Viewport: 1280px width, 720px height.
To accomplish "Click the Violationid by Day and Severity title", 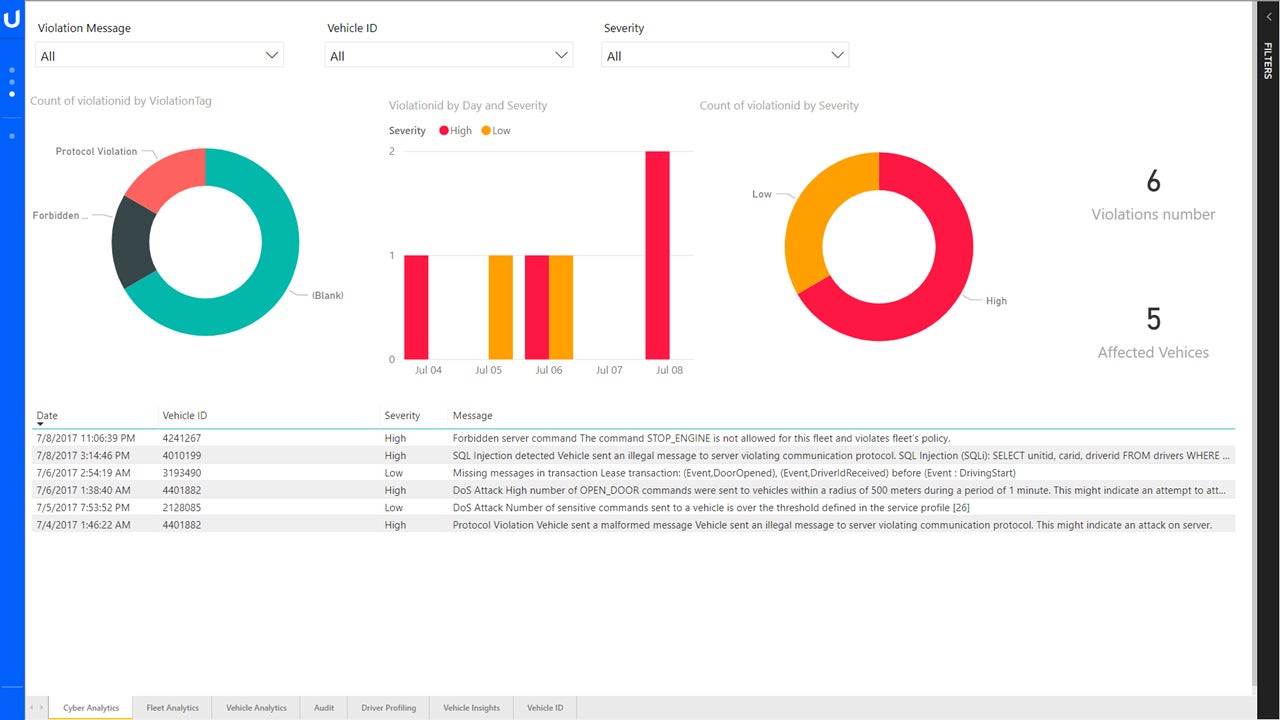I will (x=468, y=105).
